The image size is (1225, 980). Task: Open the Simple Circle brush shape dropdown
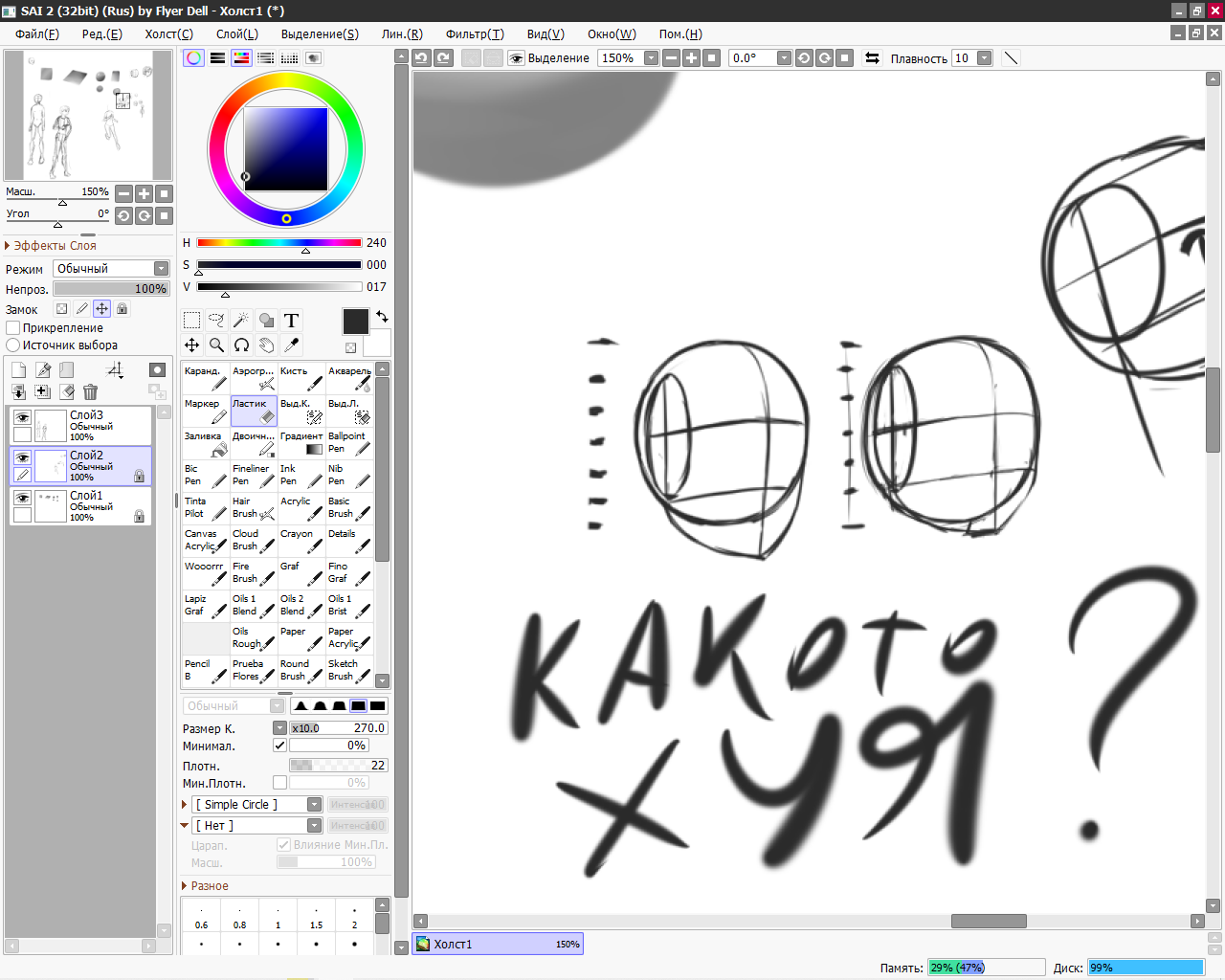tap(257, 805)
